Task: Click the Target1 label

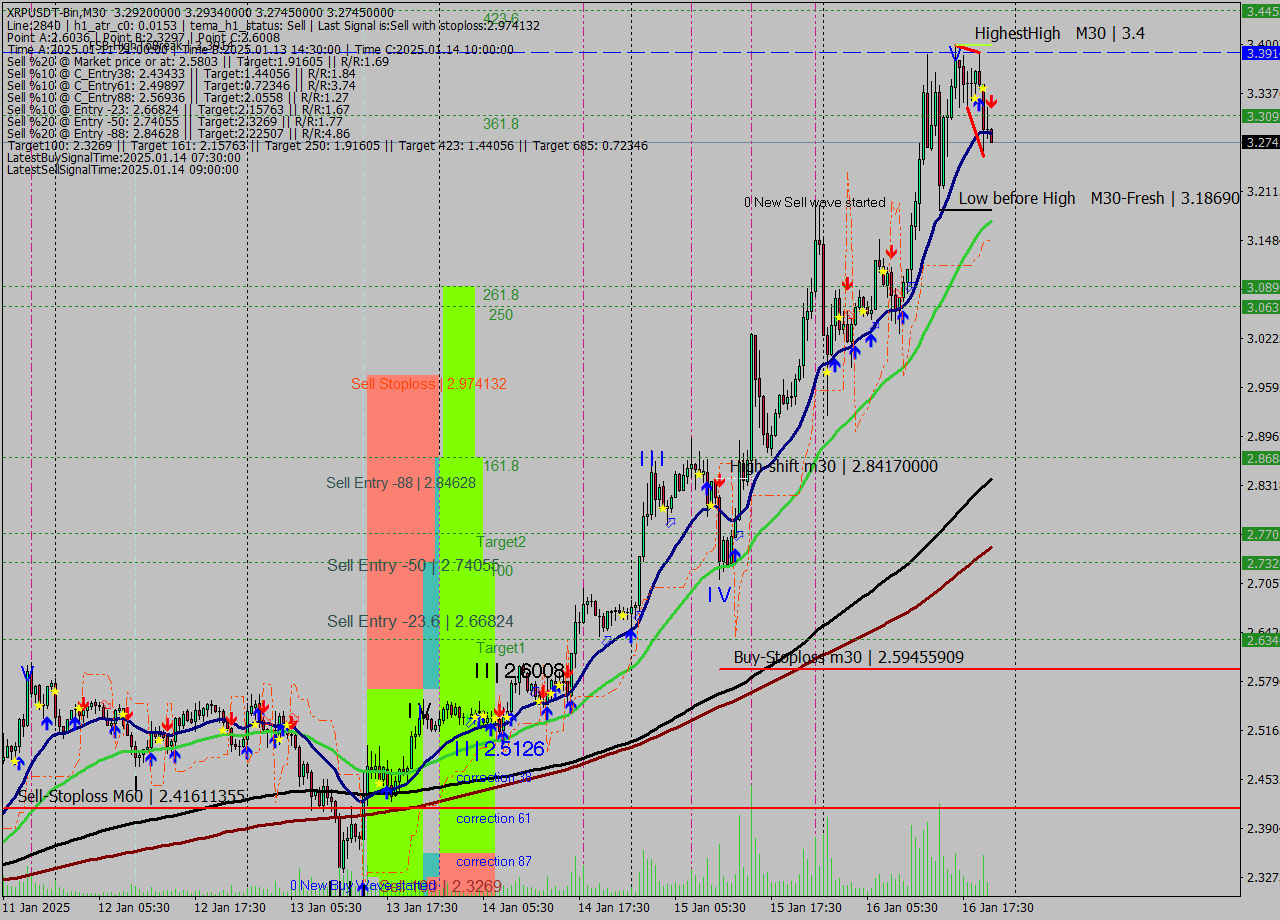Action: 500,648
